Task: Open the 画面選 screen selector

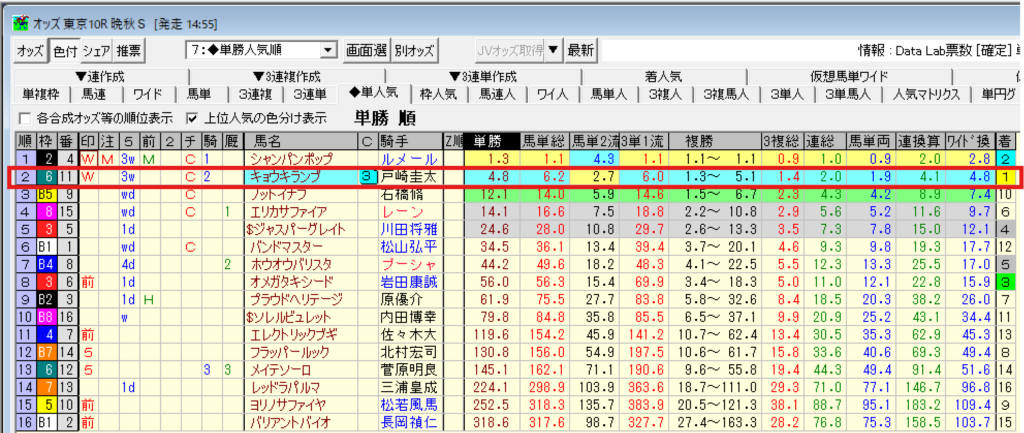Action: click(x=366, y=50)
